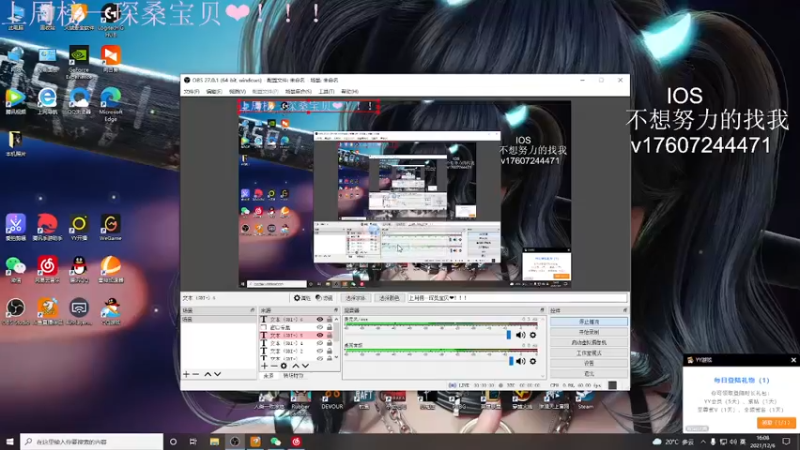The width and height of the screenshot is (800, 450).
Task: Open 设置 settings button in Controls
Action: point(589,363)
